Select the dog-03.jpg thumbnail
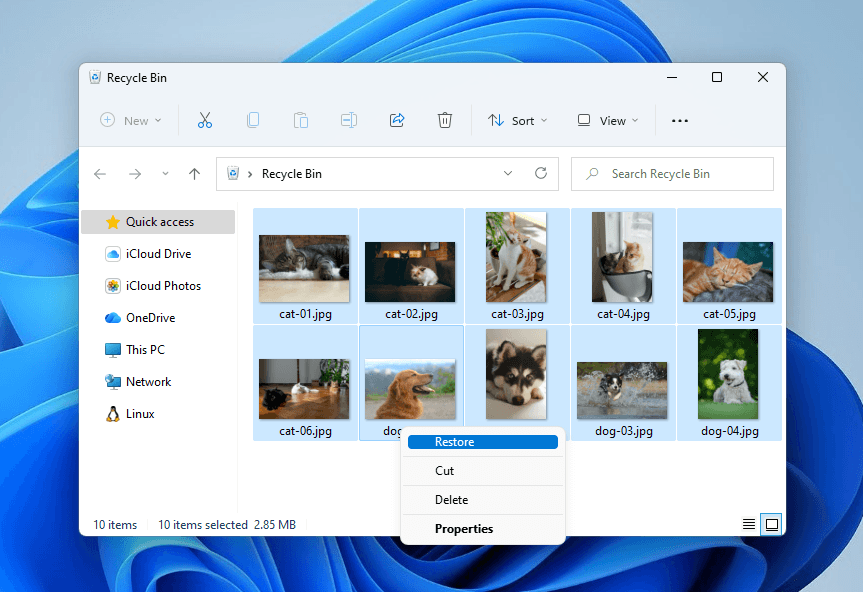Image resolution: width=863 pixels, height=592 pixels. point(622,390)
